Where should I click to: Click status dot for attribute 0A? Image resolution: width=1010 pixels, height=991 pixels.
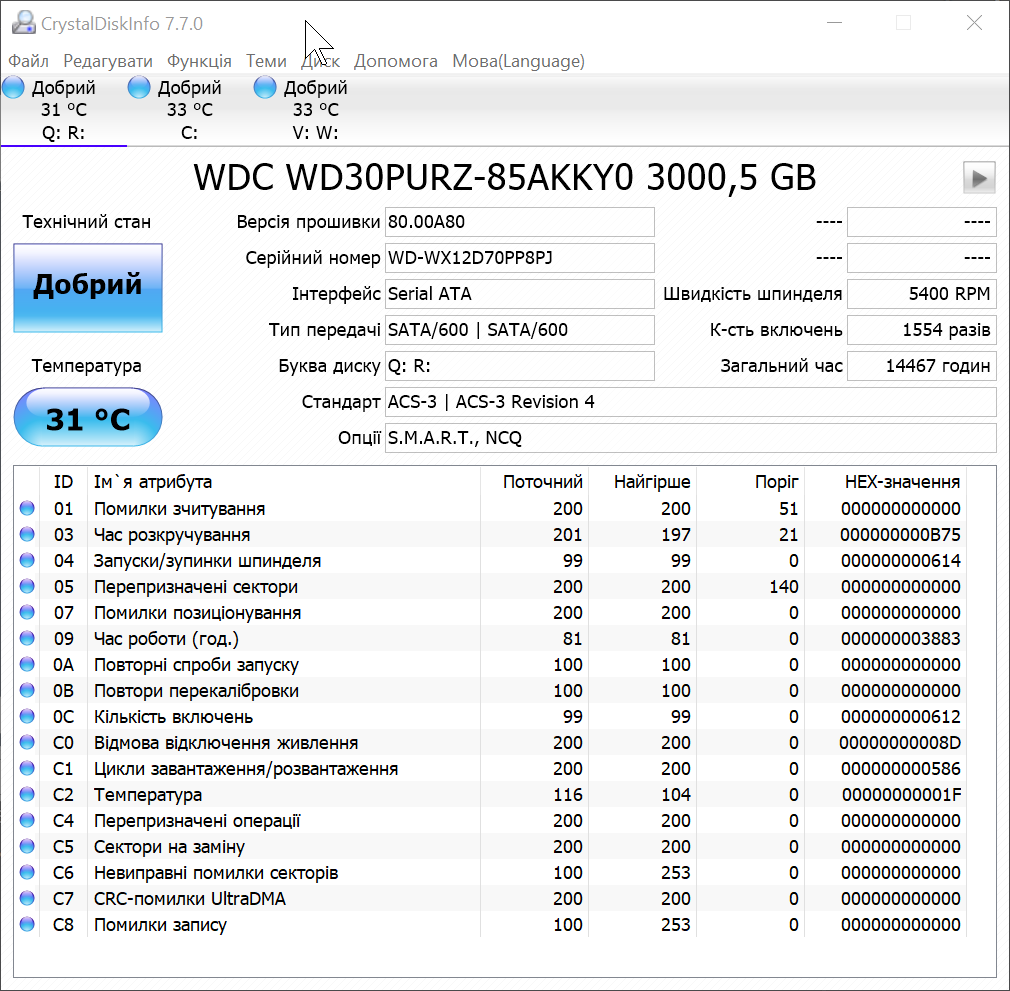pos(27,665)
